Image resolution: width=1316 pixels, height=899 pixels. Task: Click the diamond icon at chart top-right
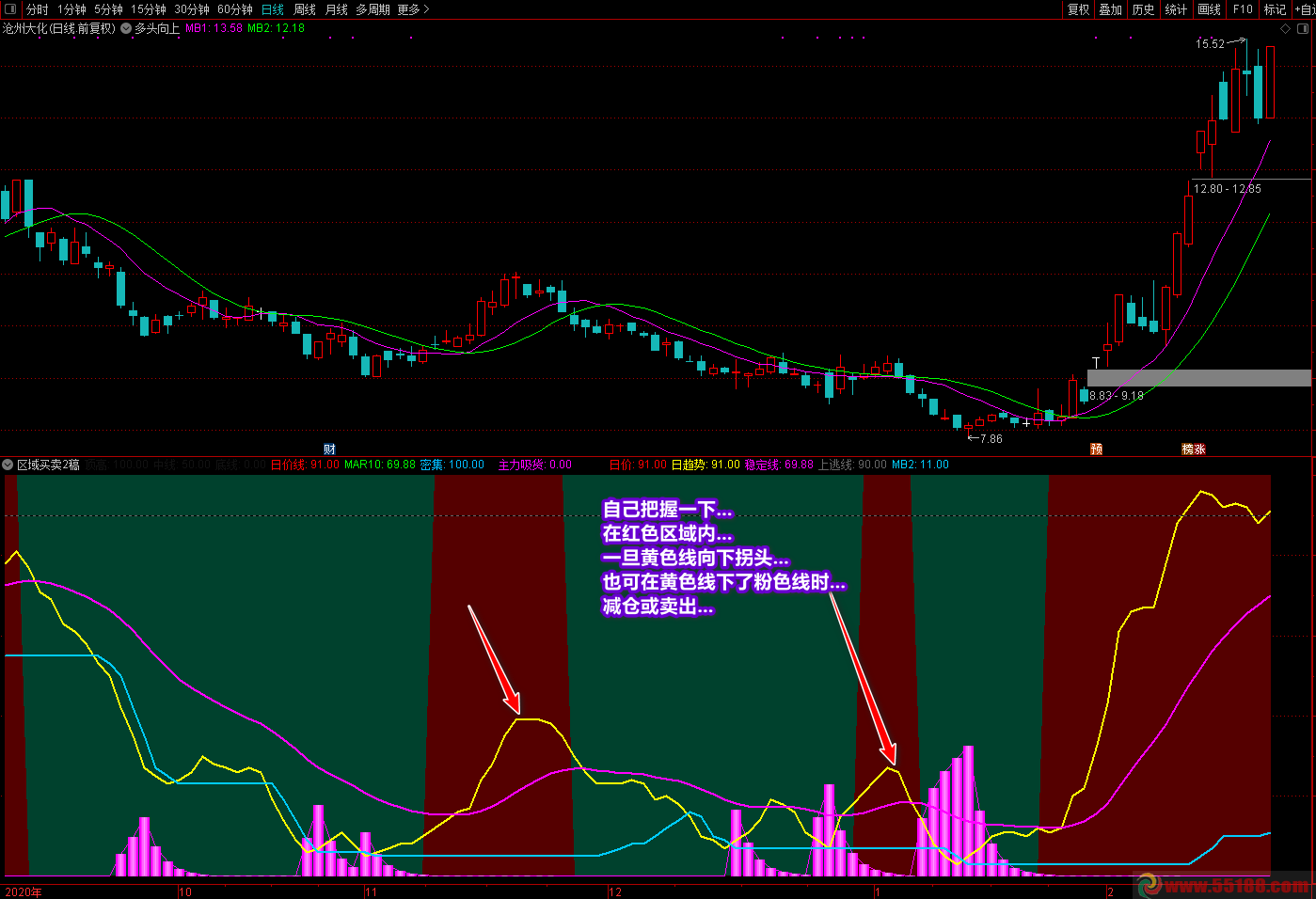1285,29
